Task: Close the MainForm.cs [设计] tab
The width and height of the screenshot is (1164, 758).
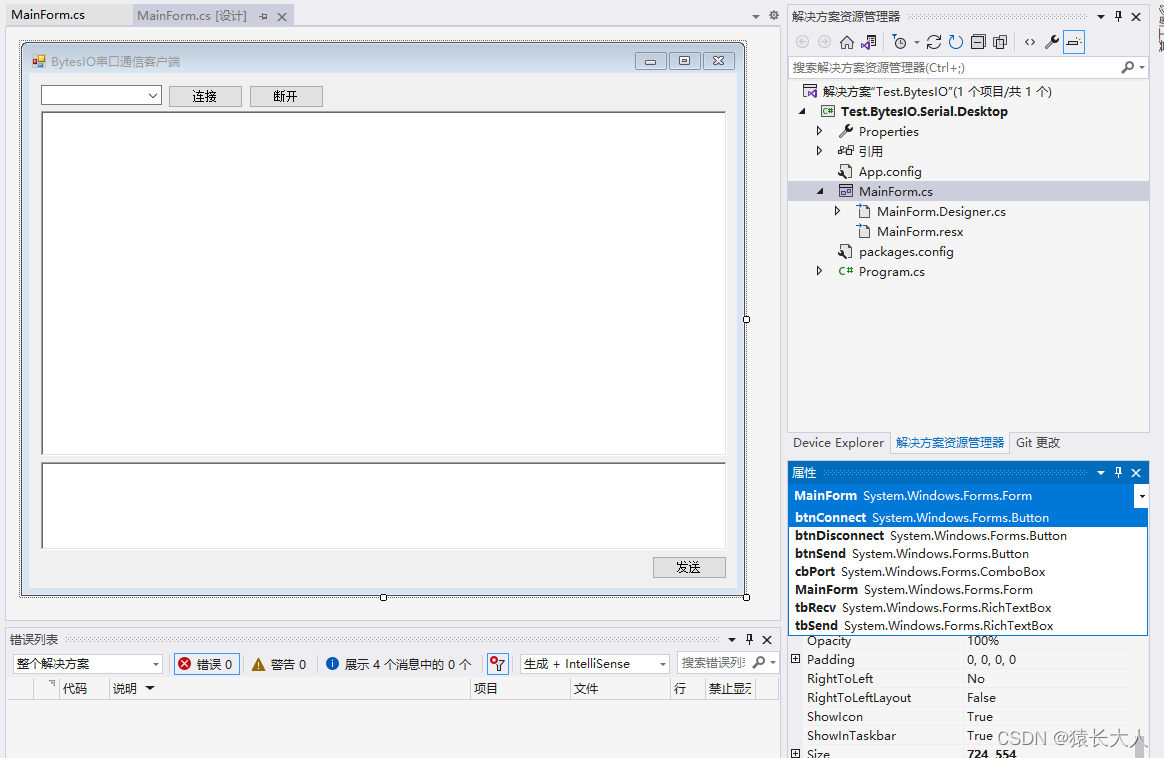Action: 282,16
